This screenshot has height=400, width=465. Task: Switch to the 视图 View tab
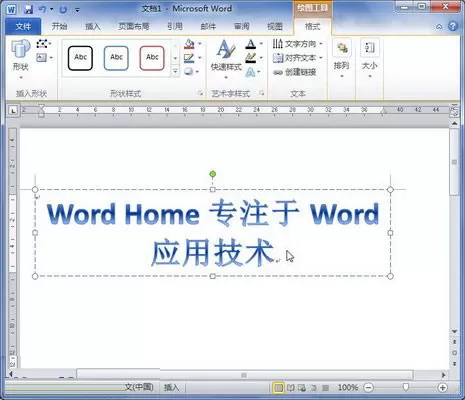point(275,26)
